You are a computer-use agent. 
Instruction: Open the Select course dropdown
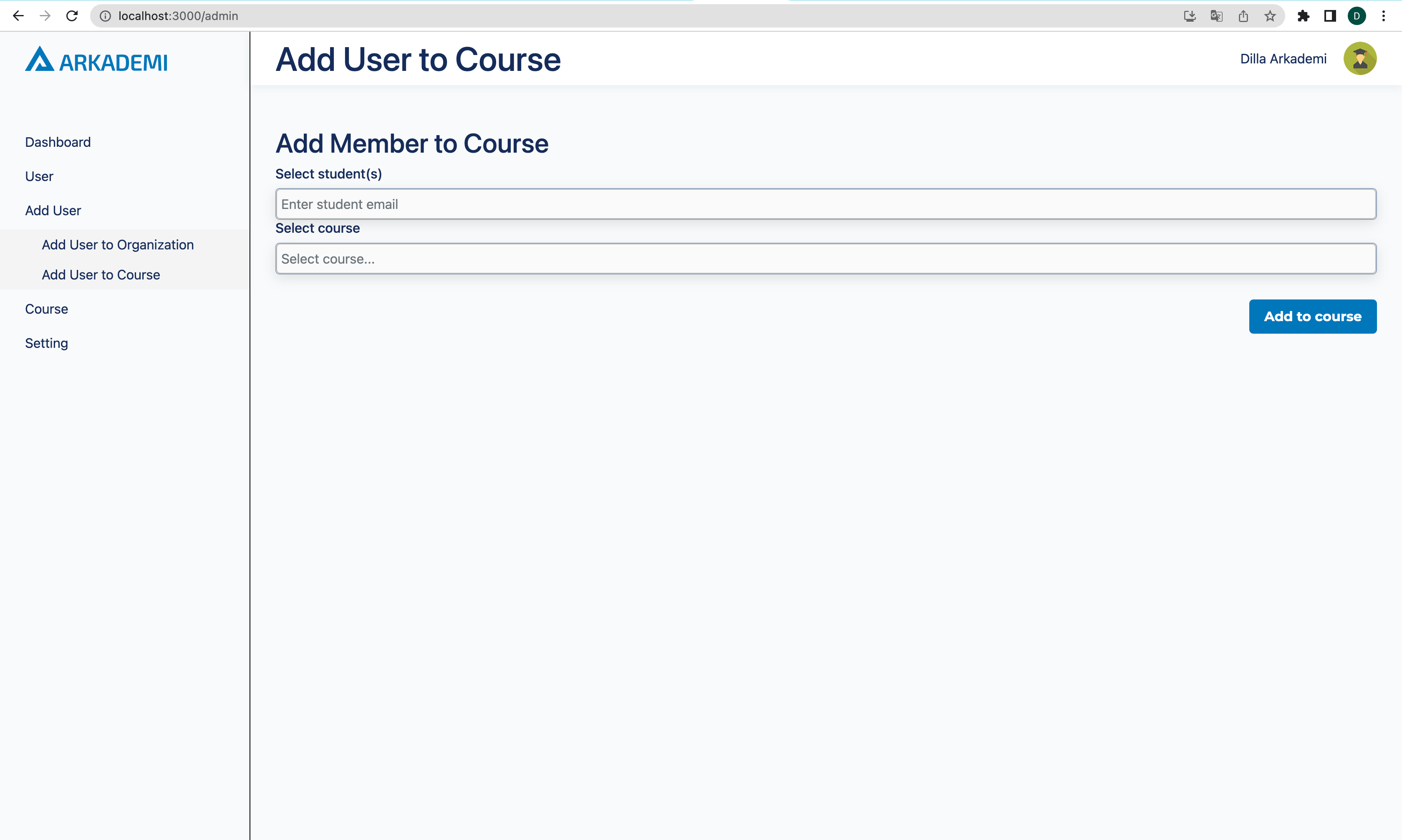pos(825,259)
